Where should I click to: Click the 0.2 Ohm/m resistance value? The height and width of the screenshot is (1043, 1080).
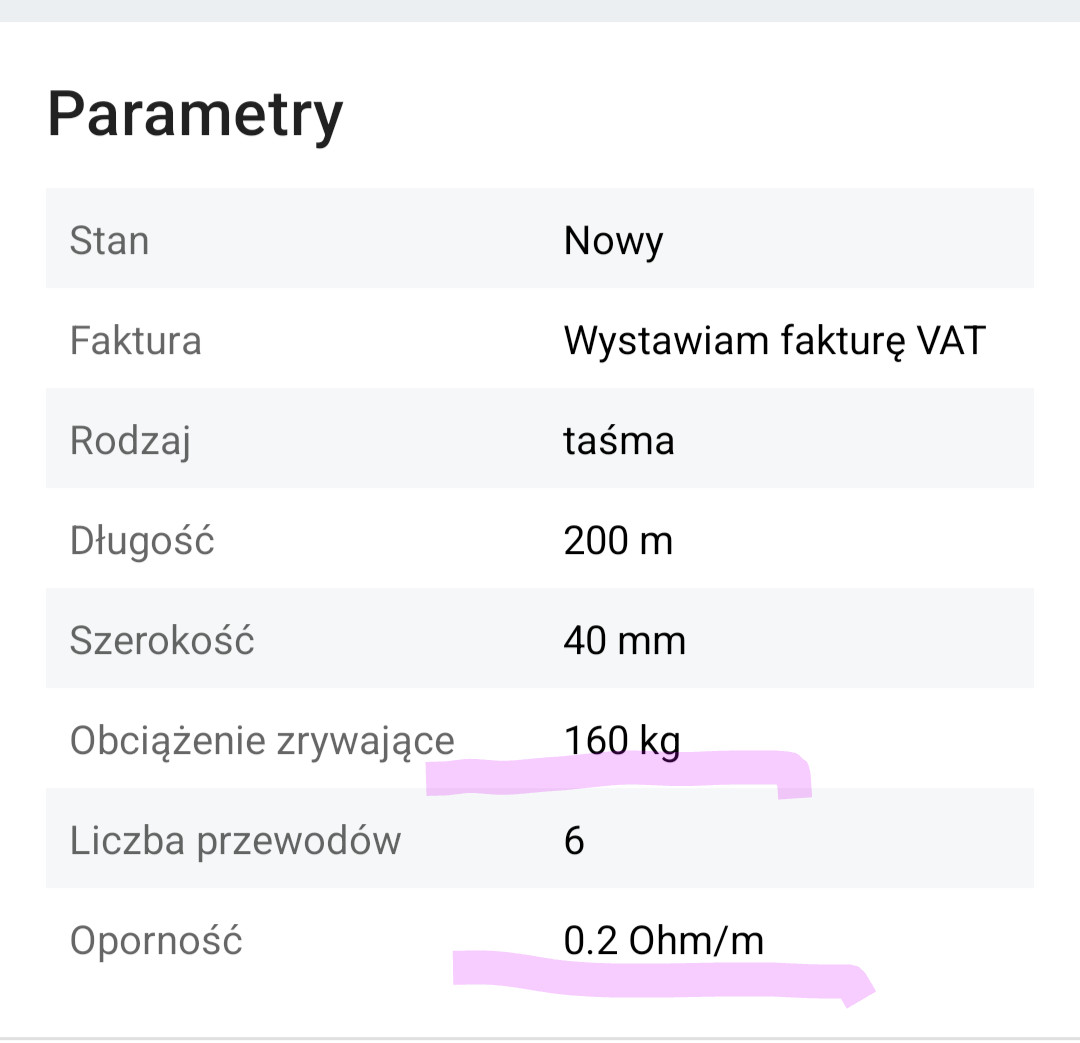click(x=663, y=941)
